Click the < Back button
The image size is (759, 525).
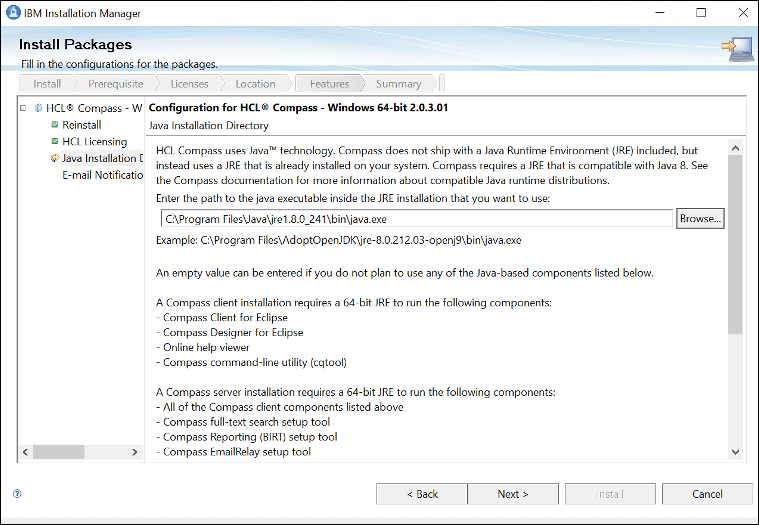point(422,494)
